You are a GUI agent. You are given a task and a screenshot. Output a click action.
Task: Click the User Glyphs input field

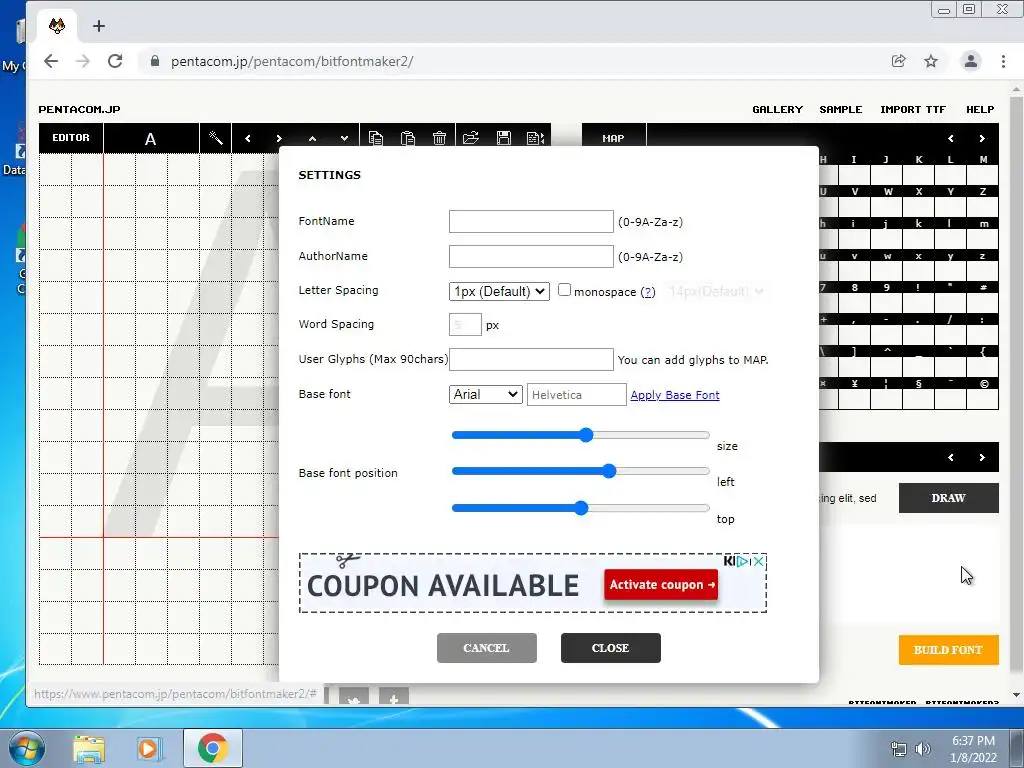point(531,359)
